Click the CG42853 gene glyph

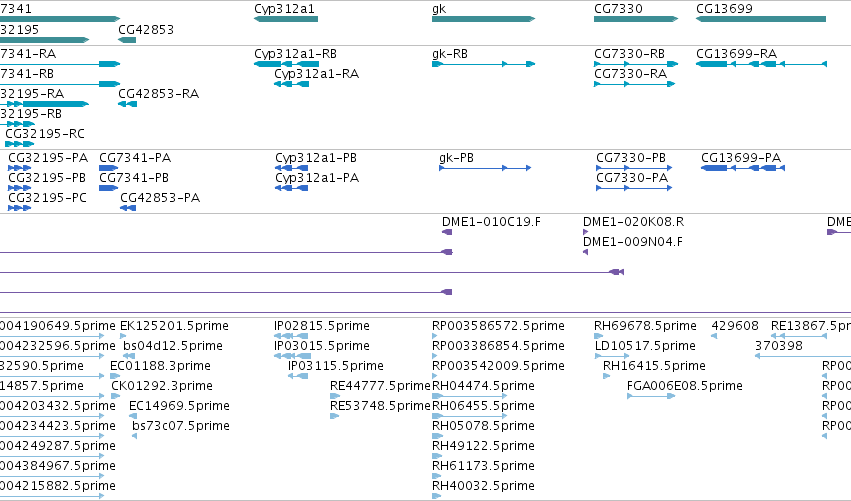click(x=127, y=40)
